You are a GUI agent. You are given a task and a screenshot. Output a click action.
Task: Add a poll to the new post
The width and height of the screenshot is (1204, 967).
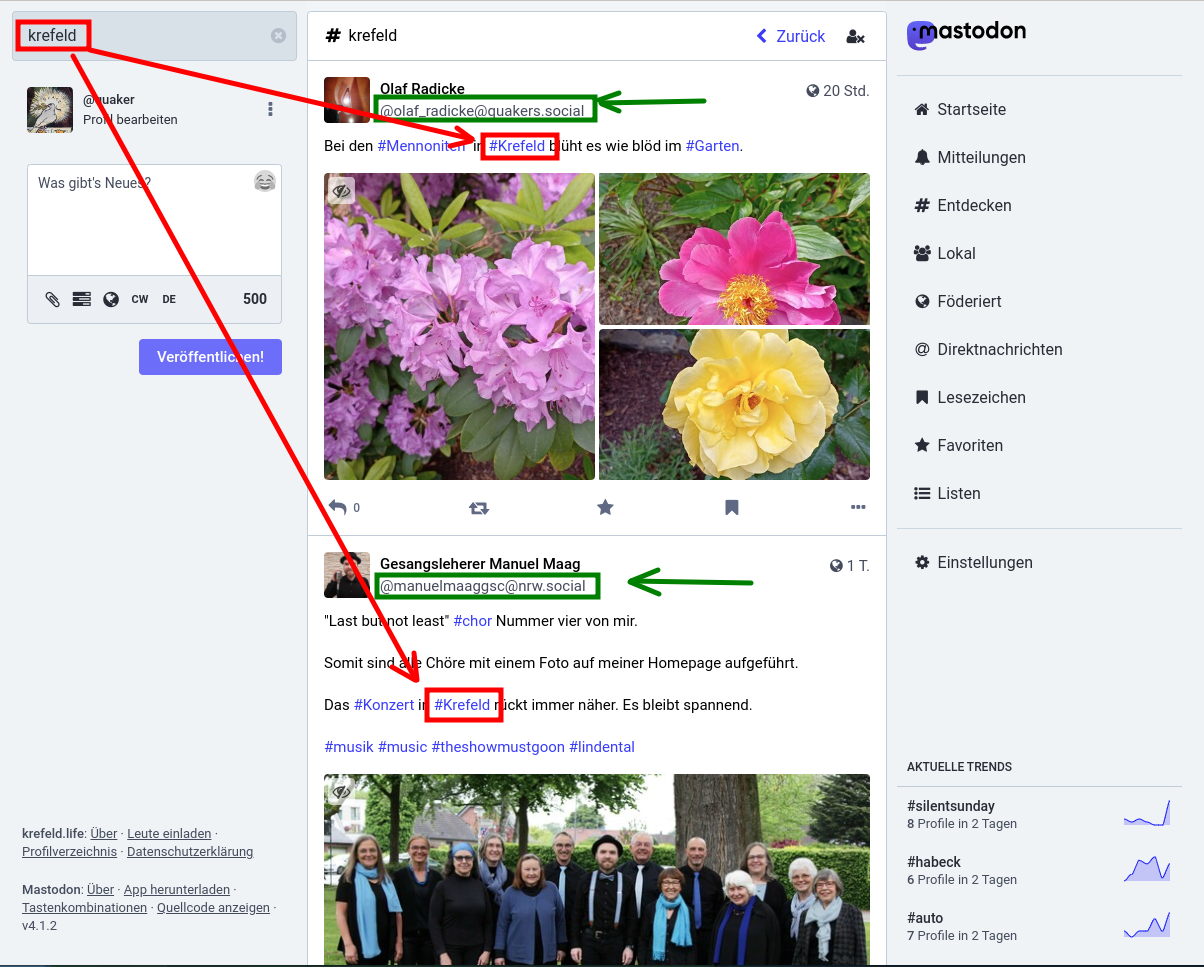pyautogui.click(x=81, y=298)
